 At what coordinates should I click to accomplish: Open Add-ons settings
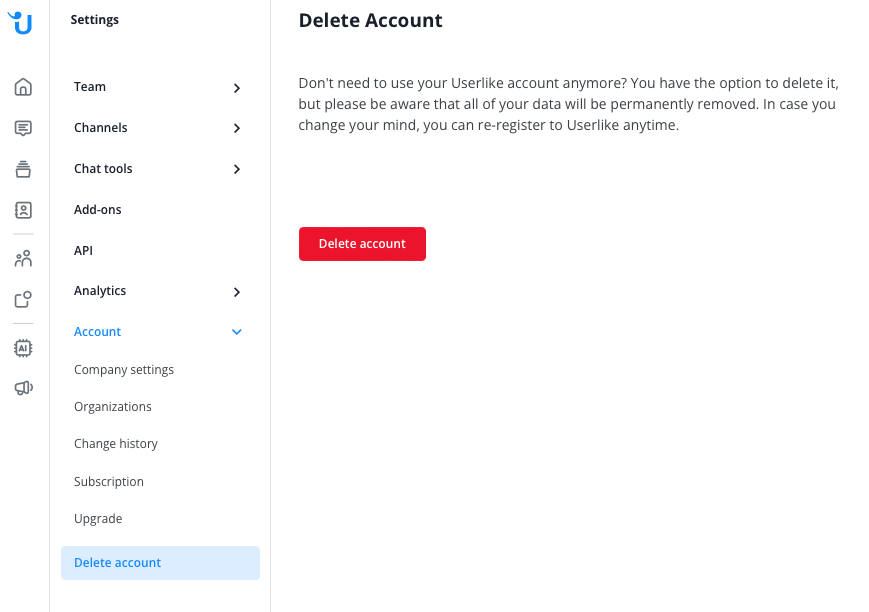pyautogui.click(x=98, y=210)
